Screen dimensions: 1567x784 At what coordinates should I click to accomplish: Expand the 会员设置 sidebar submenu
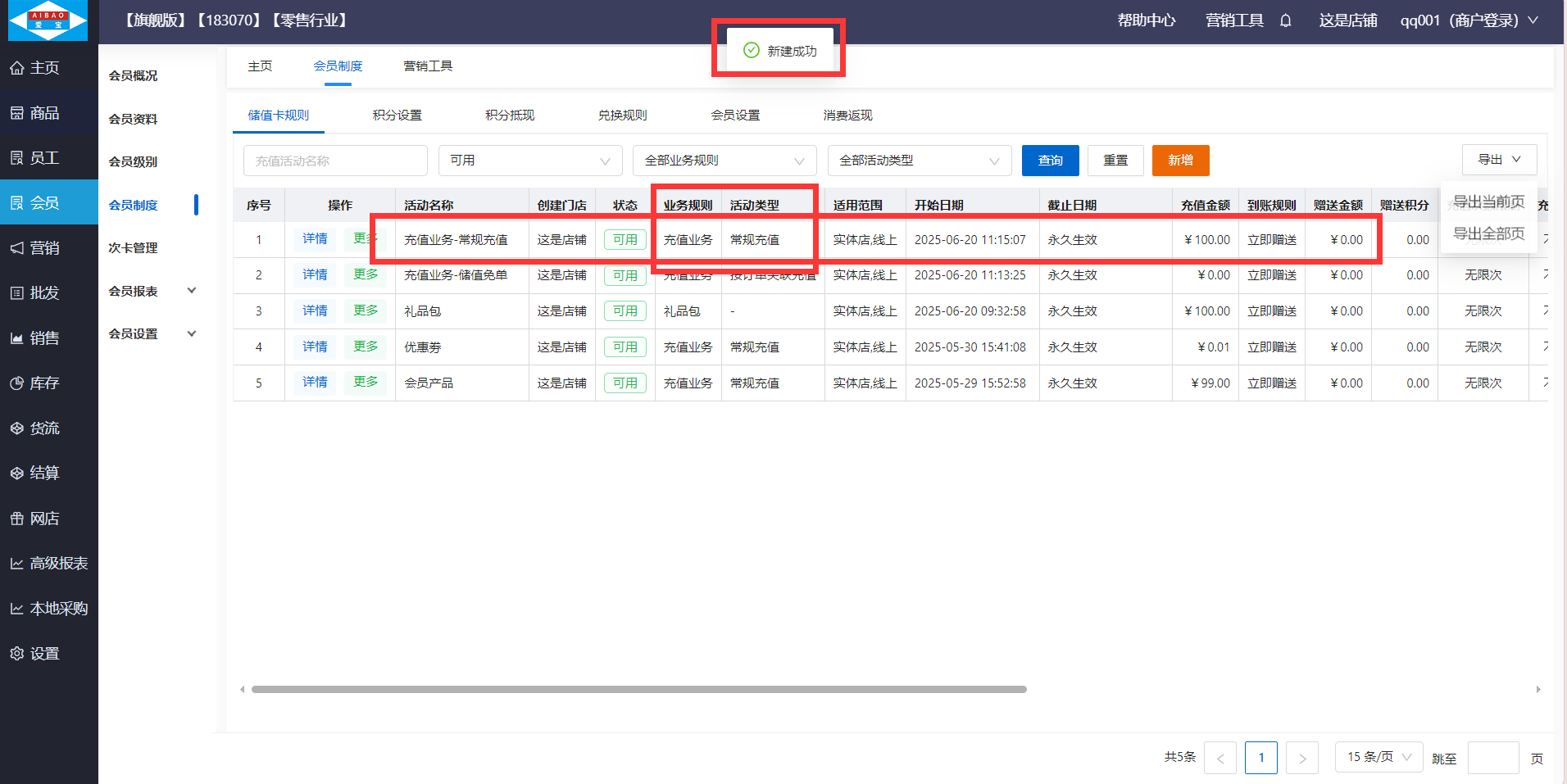192,334
